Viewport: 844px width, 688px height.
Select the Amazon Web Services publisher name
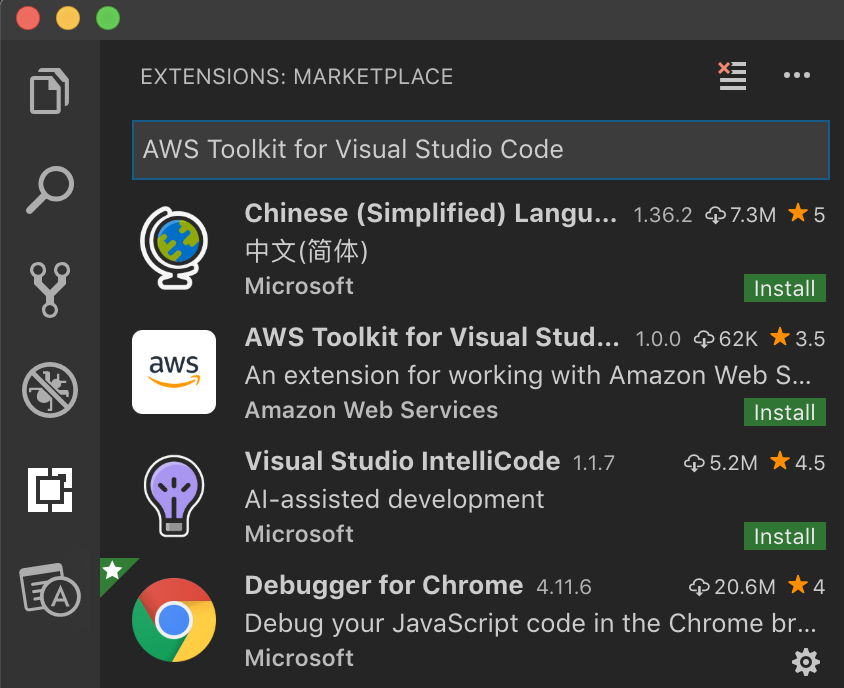(x=371, y=410)
